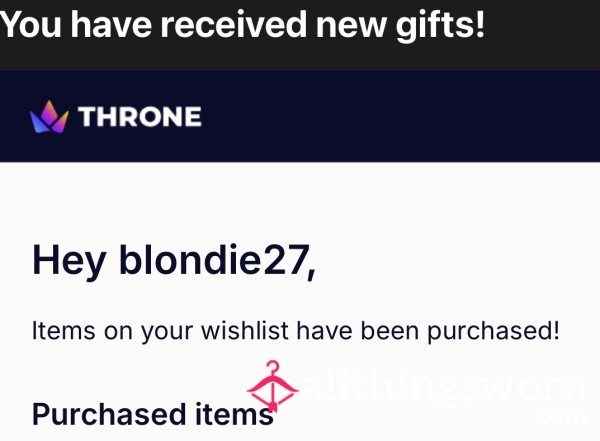Viewport: 600px width, 441px height.
Task: Click the word 'received' in the title
Action: [233, 24]
